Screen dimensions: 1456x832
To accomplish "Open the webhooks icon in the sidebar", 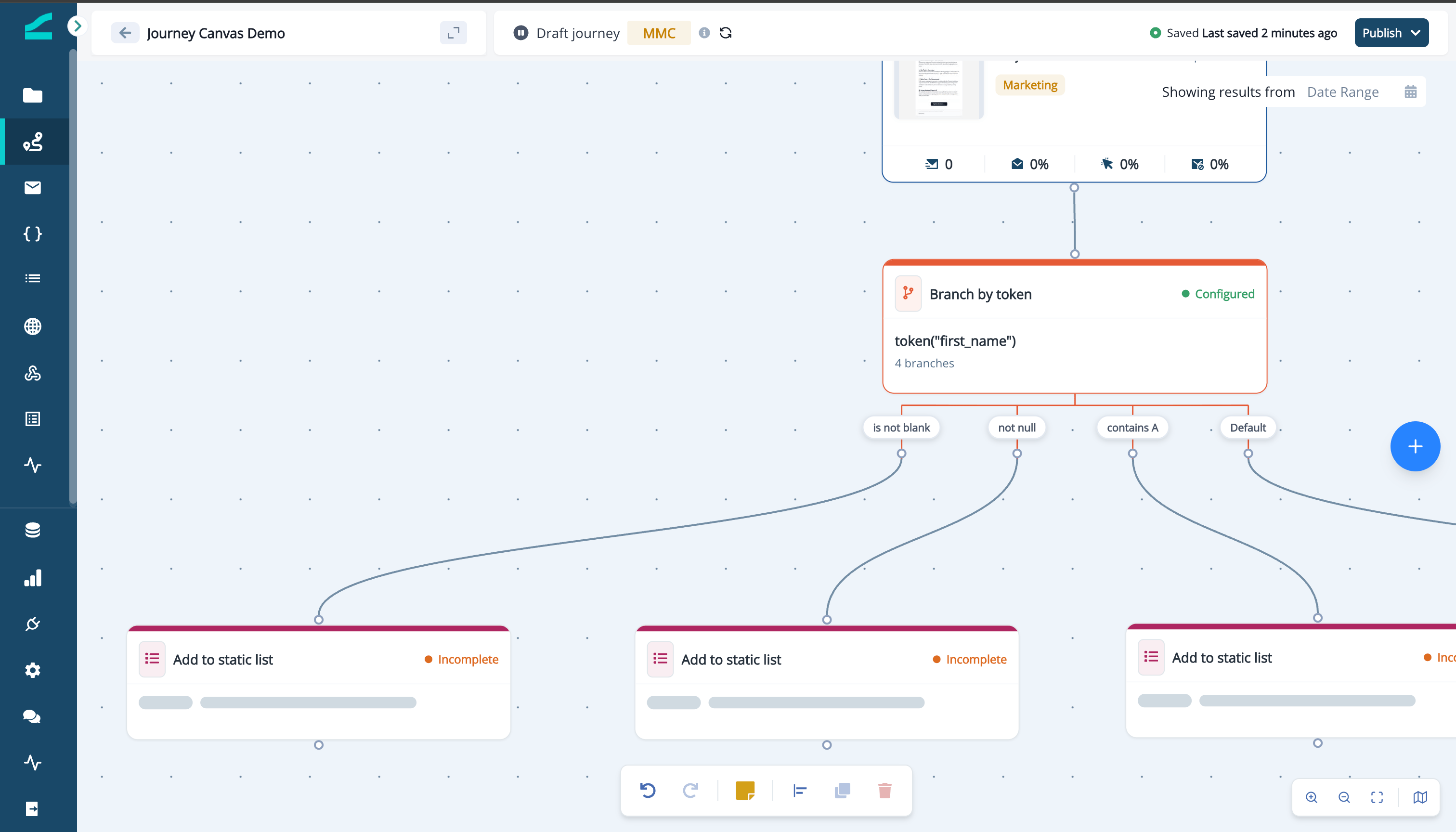I will [x=33, y=373].
